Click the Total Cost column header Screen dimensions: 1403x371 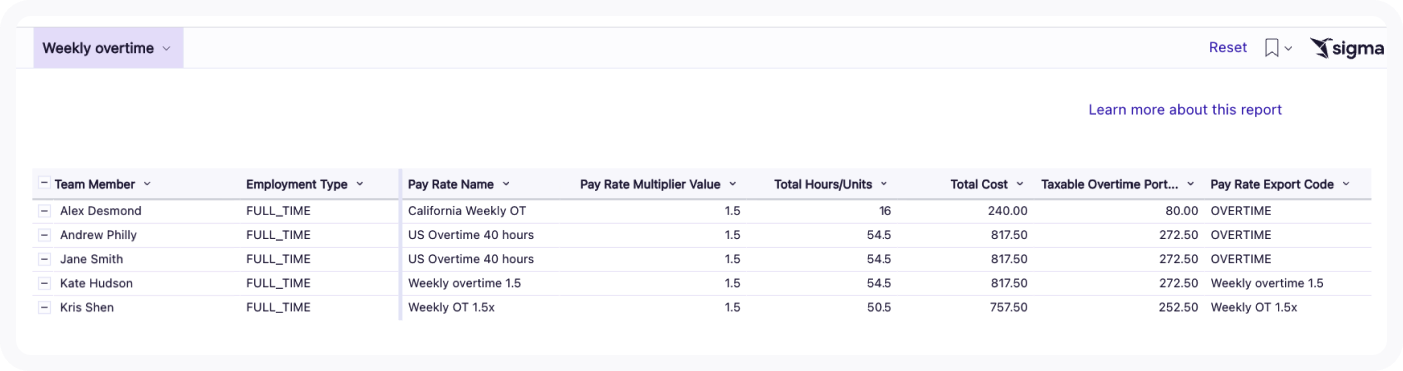[979, 184]
